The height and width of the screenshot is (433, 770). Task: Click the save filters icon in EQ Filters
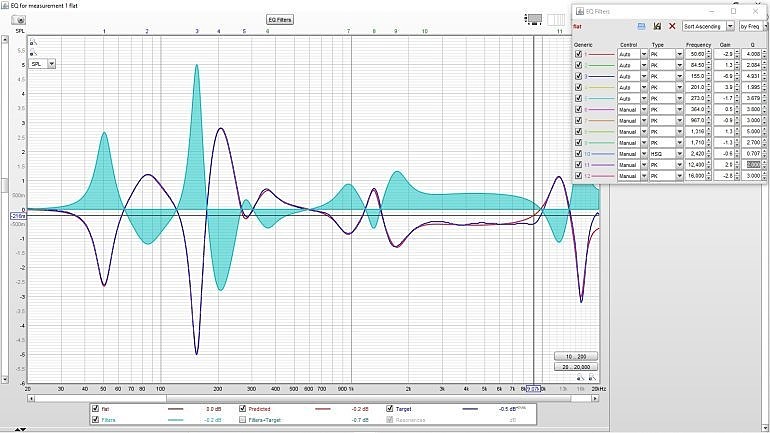tap(657, 26)
